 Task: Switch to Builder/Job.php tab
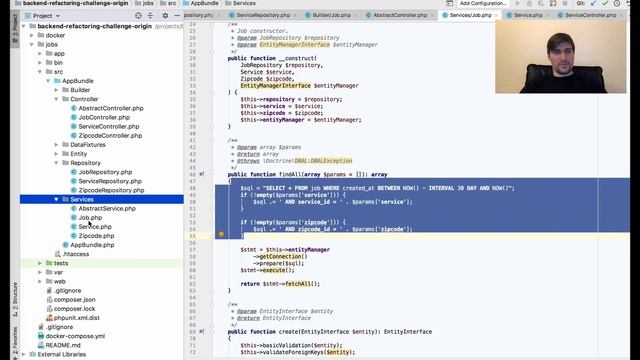tap(331, 15)
